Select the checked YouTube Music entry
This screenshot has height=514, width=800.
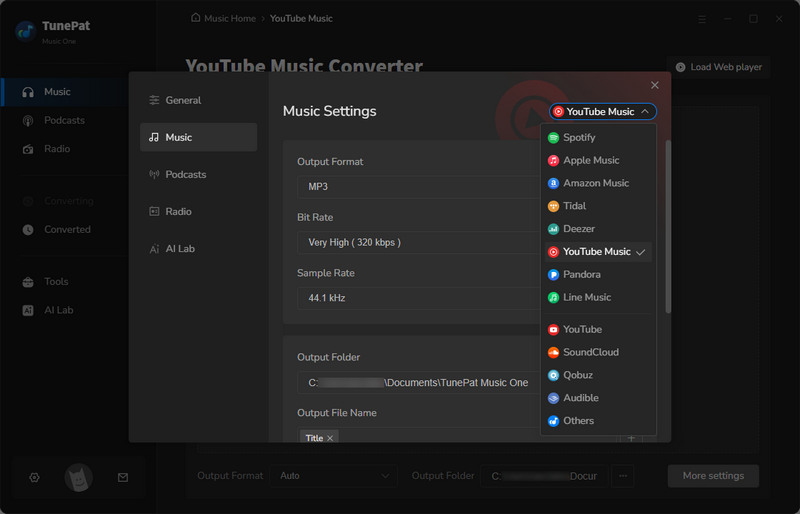click(x=598, y=252)
